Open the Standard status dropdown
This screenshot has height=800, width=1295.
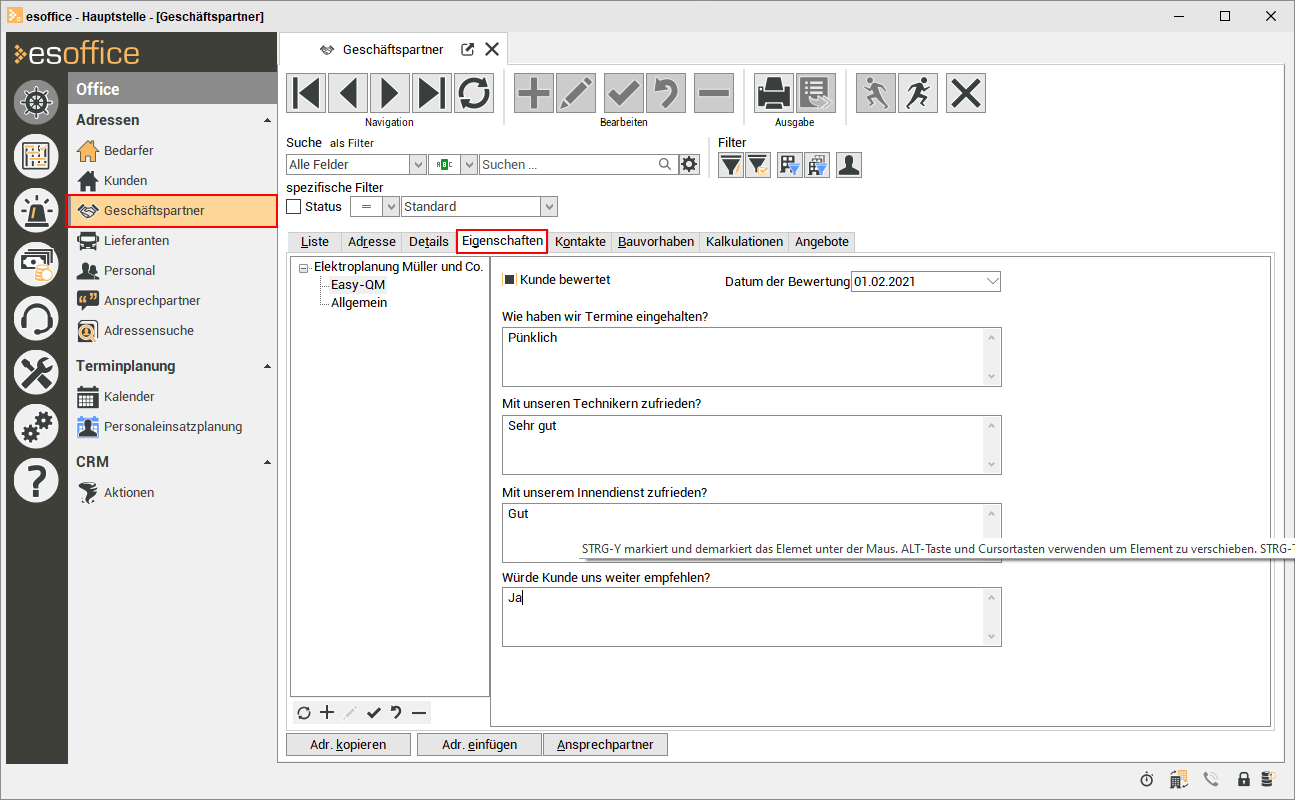click(x=548, y=207)
